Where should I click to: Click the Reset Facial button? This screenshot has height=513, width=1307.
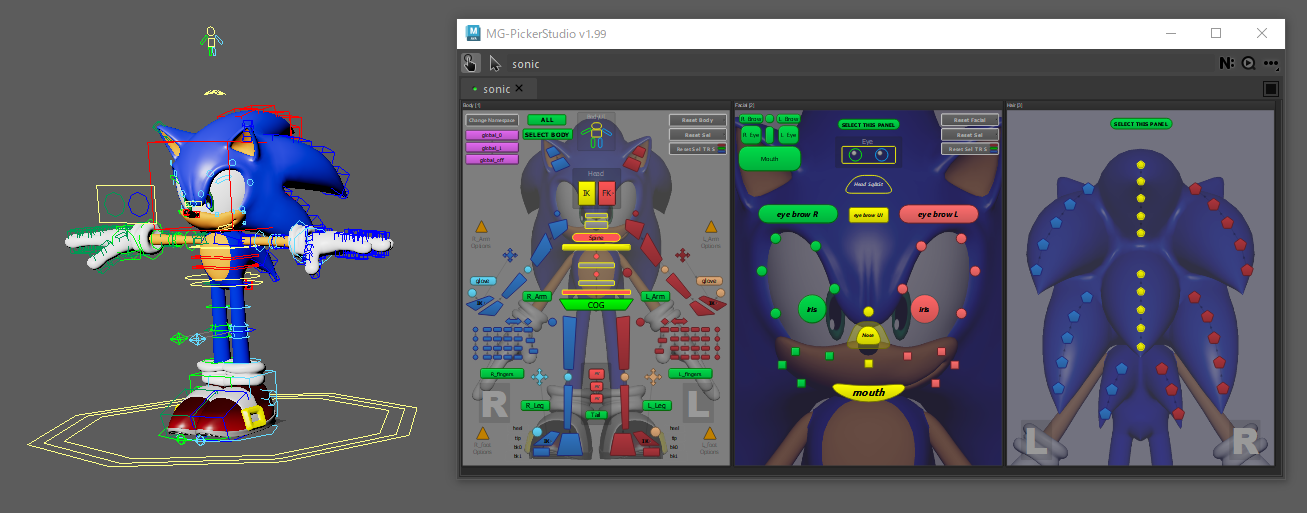(x=970, y=120)
